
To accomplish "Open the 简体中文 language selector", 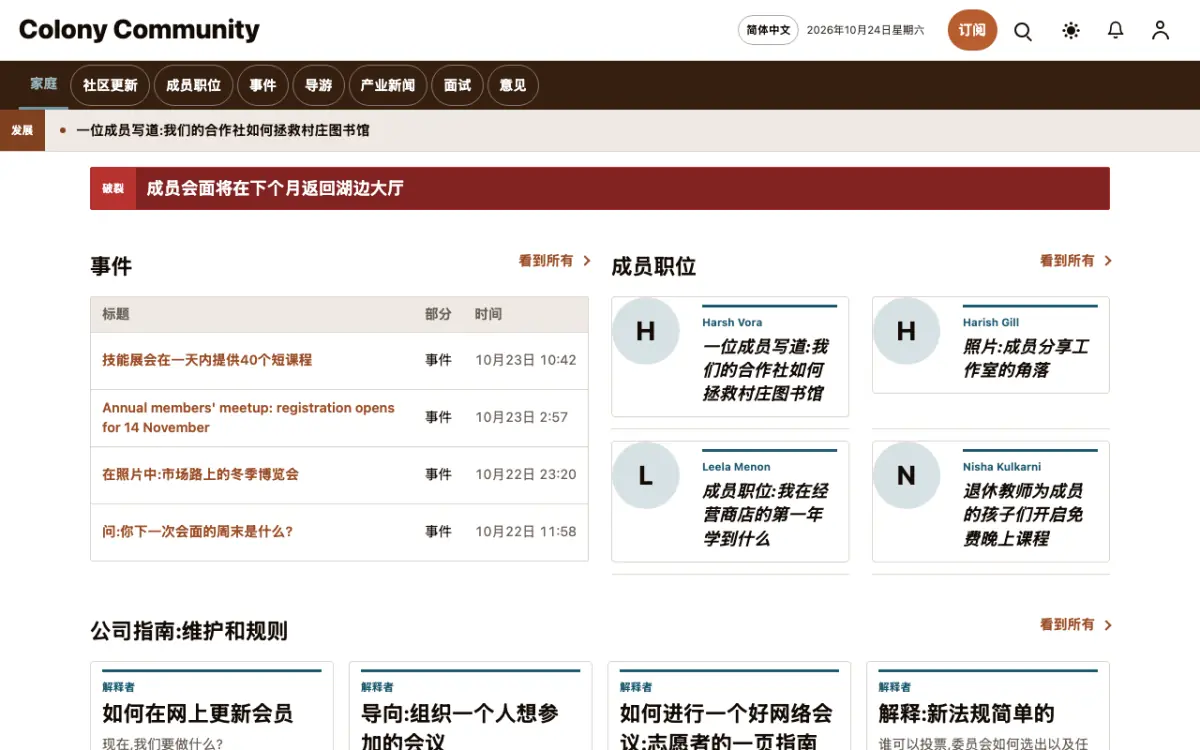I will coord(768,30).
